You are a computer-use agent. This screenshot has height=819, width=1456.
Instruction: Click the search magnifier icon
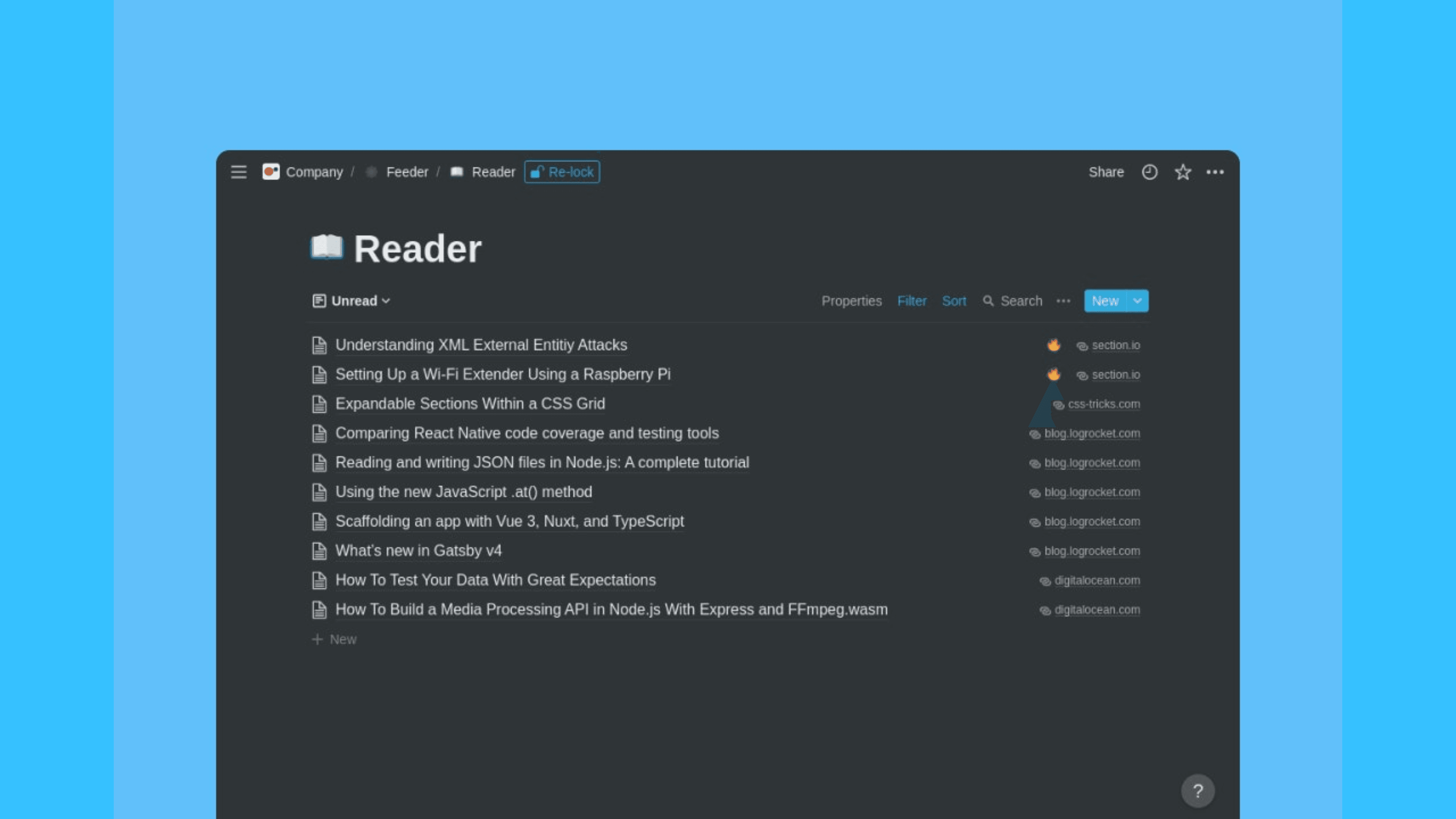[988, 301]
